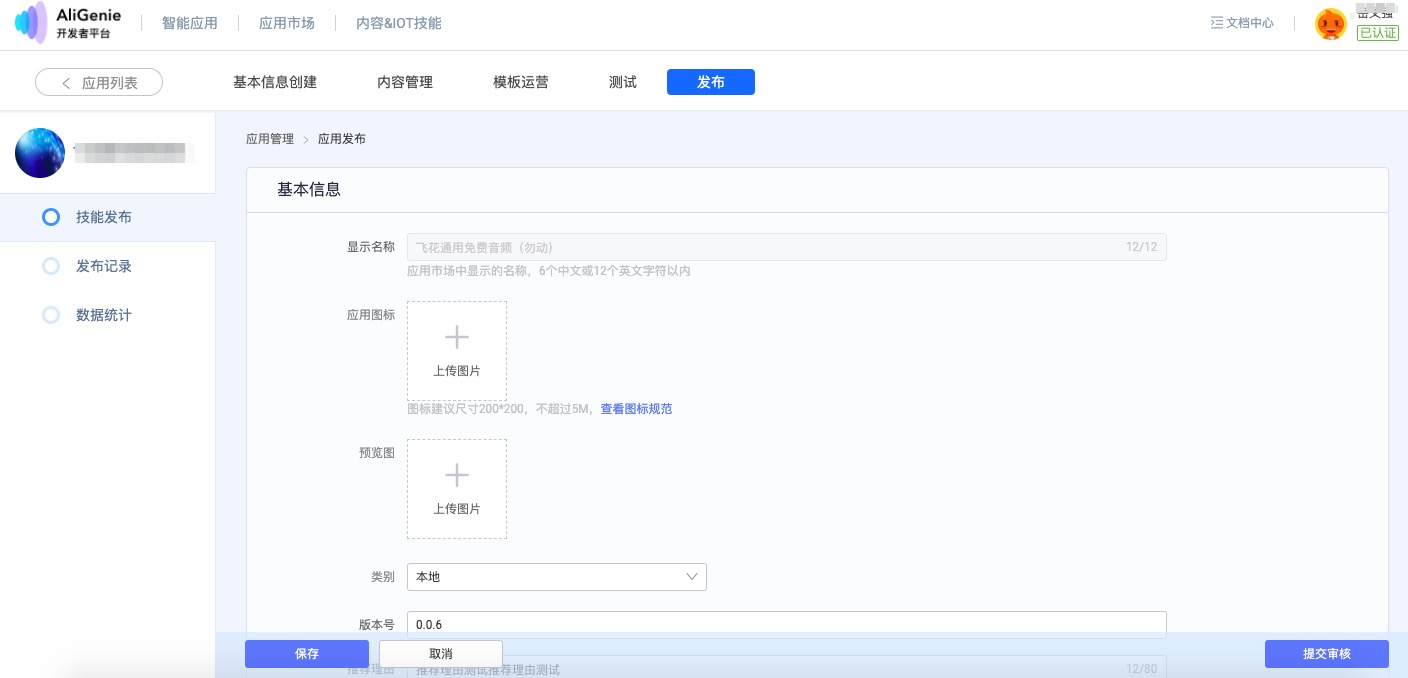
Task: Open 文档中心 link
Action: 1250,23
